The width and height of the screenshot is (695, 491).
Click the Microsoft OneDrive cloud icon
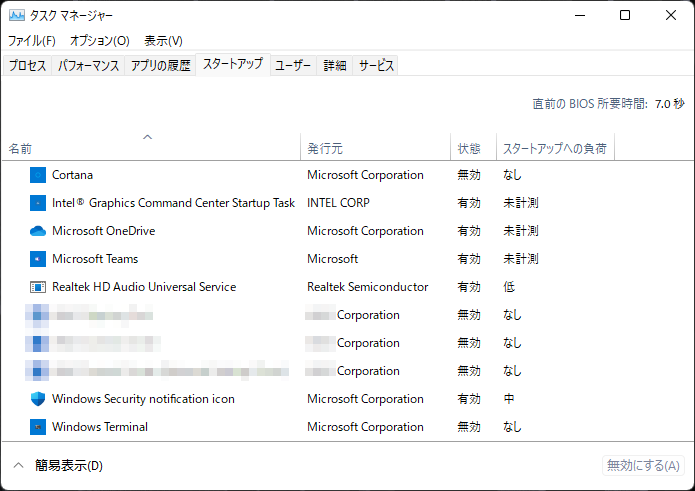point(38,231)
